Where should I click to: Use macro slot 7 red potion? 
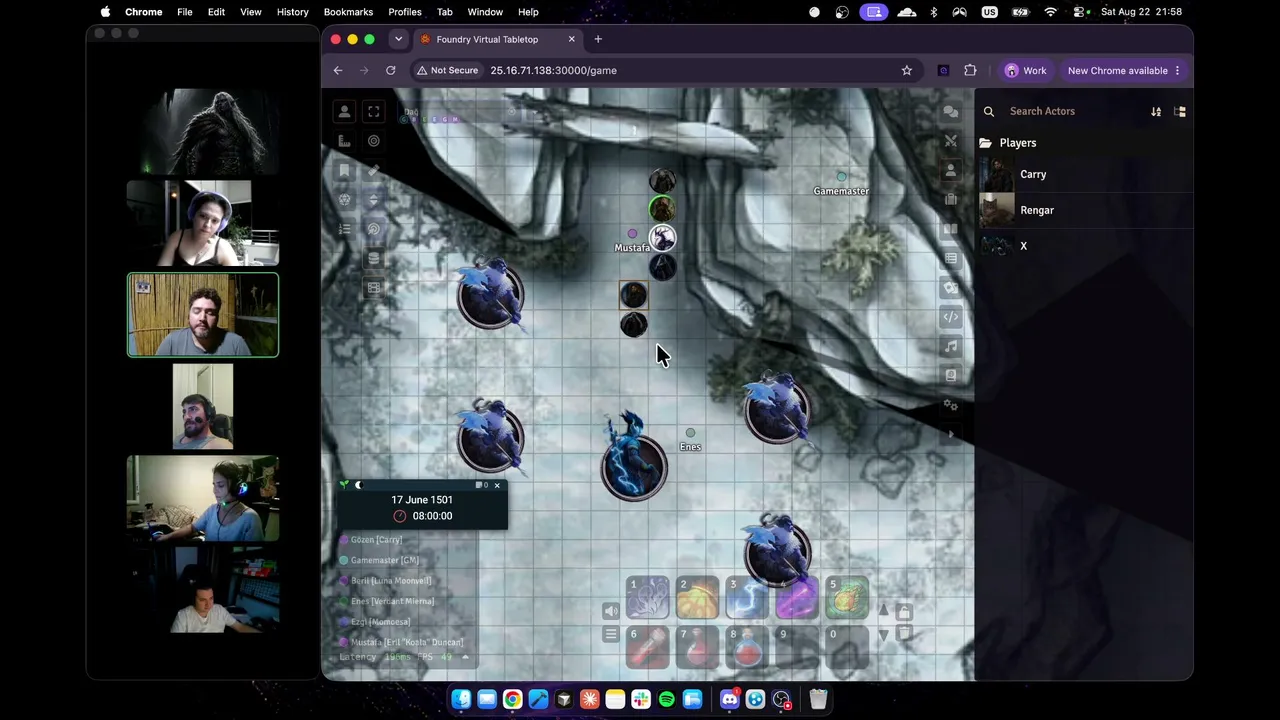(x=698, y=648)
